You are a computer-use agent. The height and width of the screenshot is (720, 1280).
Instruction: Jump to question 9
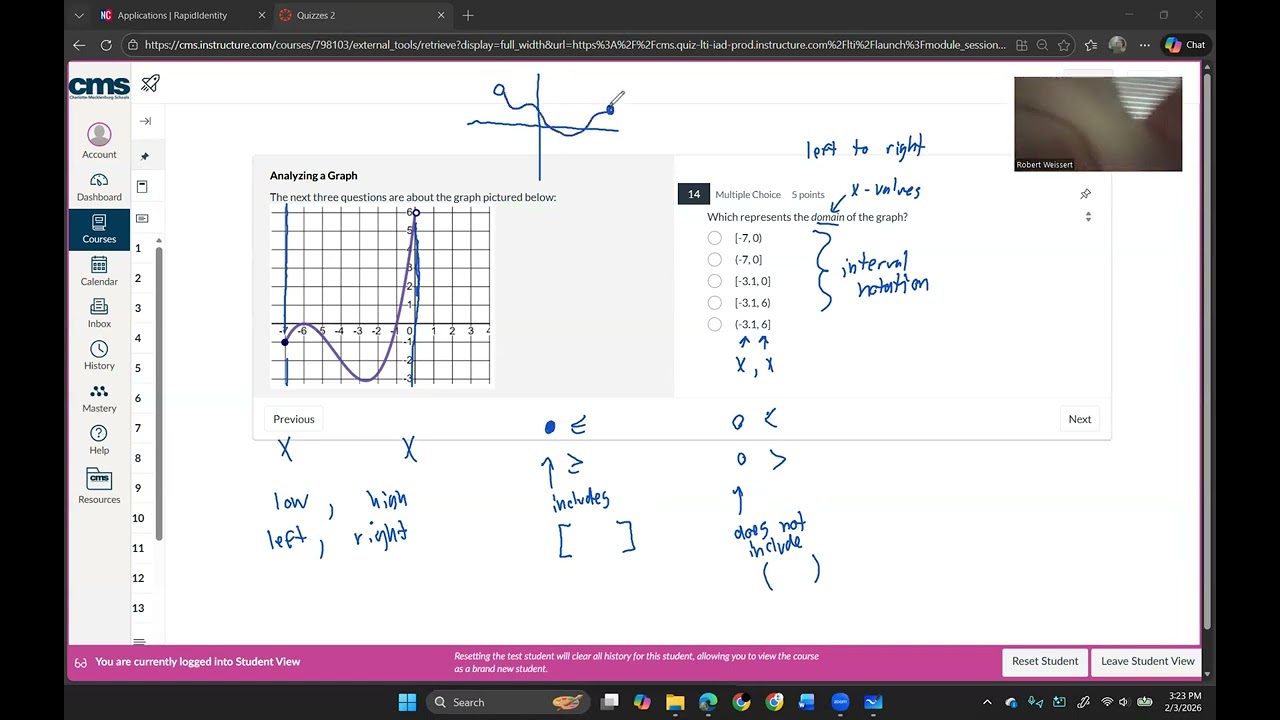click(138, 488)
